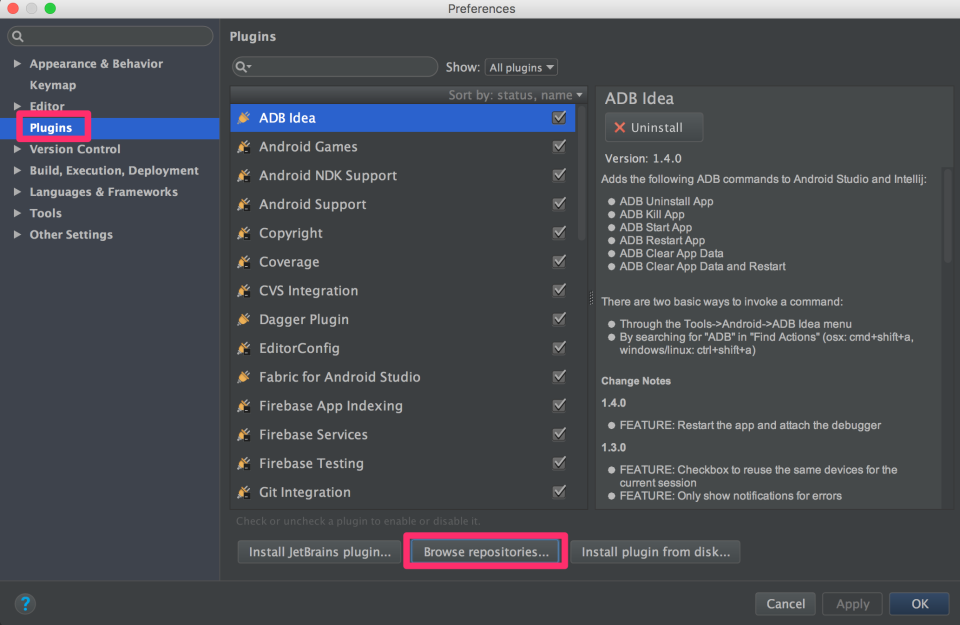Click the Android Support plugin icon

coord(243,204)
